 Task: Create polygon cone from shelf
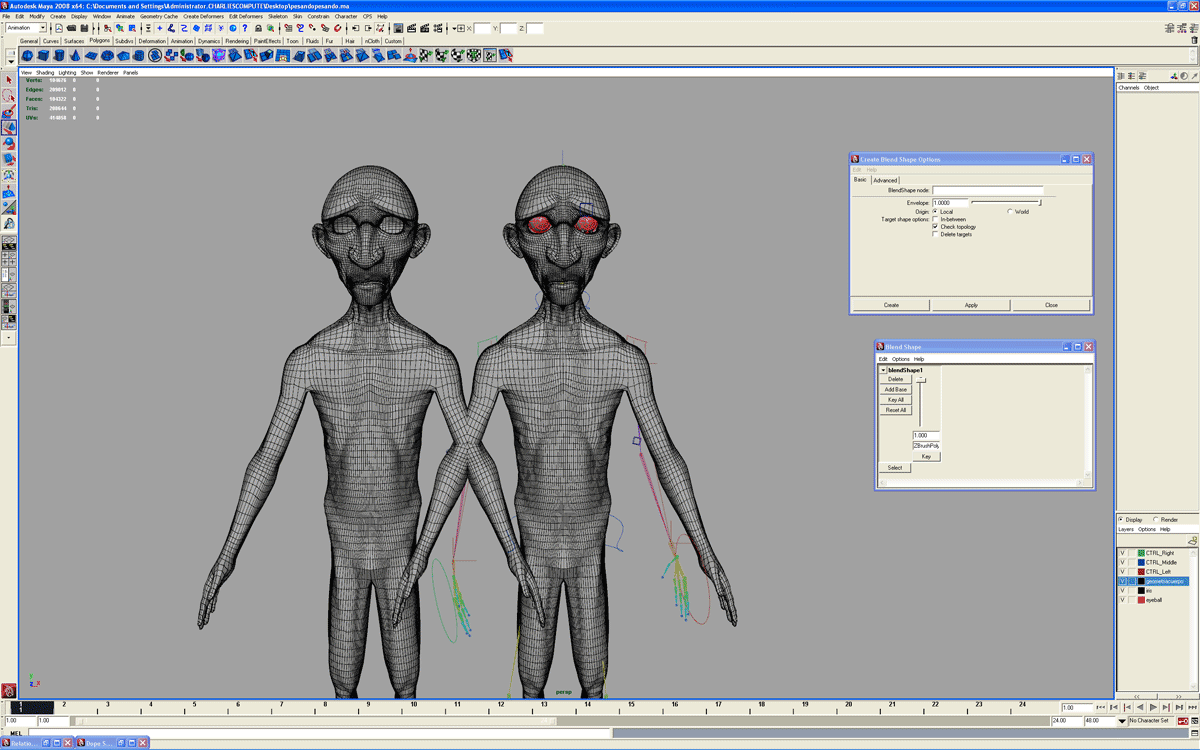click(x=74, y=55)
